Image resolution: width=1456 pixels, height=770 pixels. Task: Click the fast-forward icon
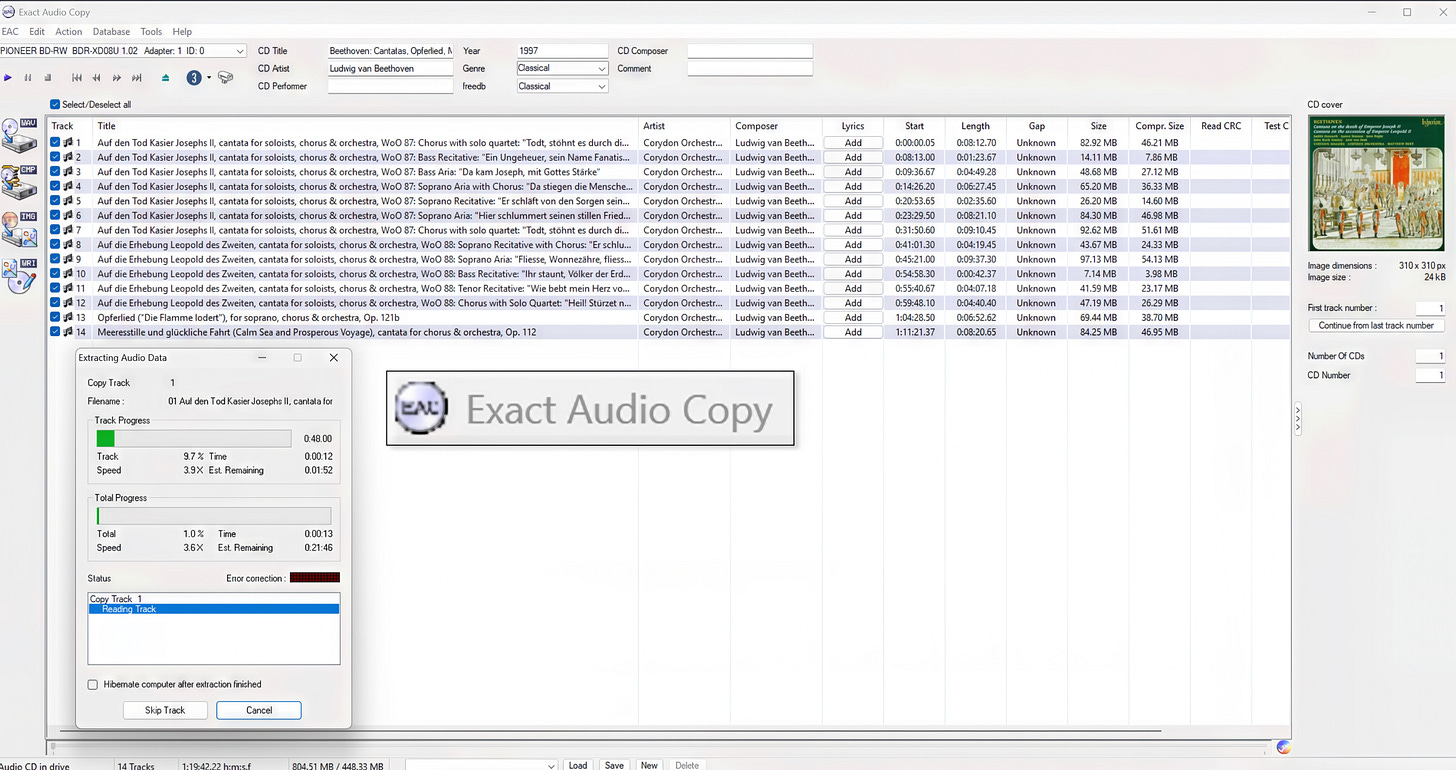coord(117,78)
